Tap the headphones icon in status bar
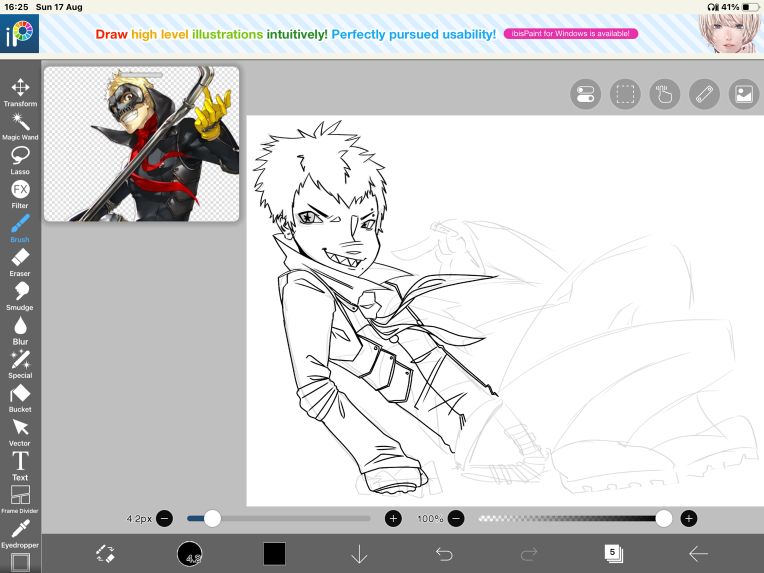Screen dimensions: 764x573 [x=713, y=7]
